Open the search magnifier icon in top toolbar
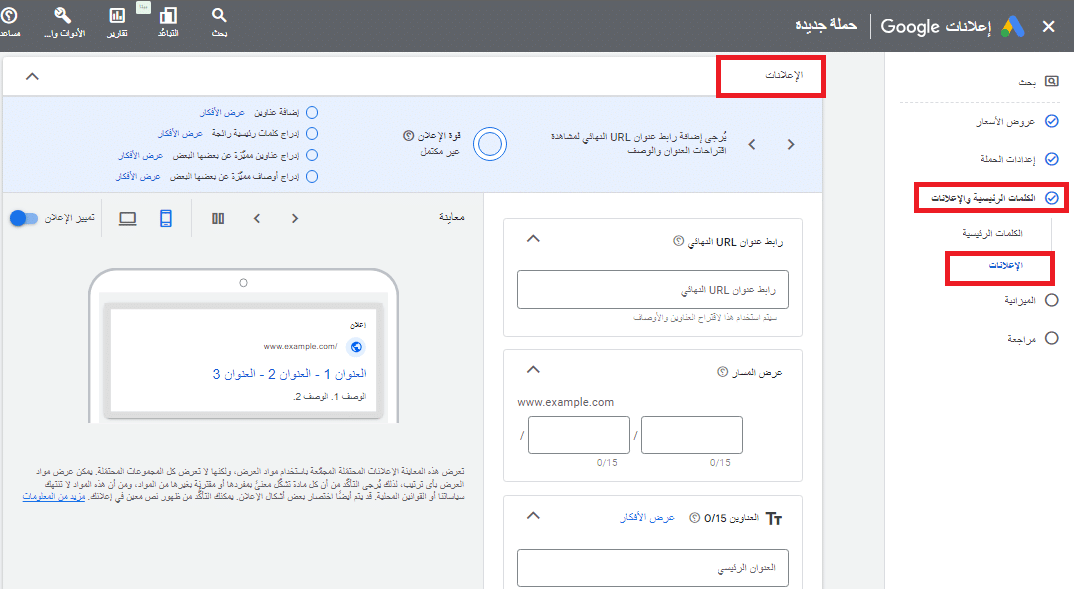 coord(218,15)
